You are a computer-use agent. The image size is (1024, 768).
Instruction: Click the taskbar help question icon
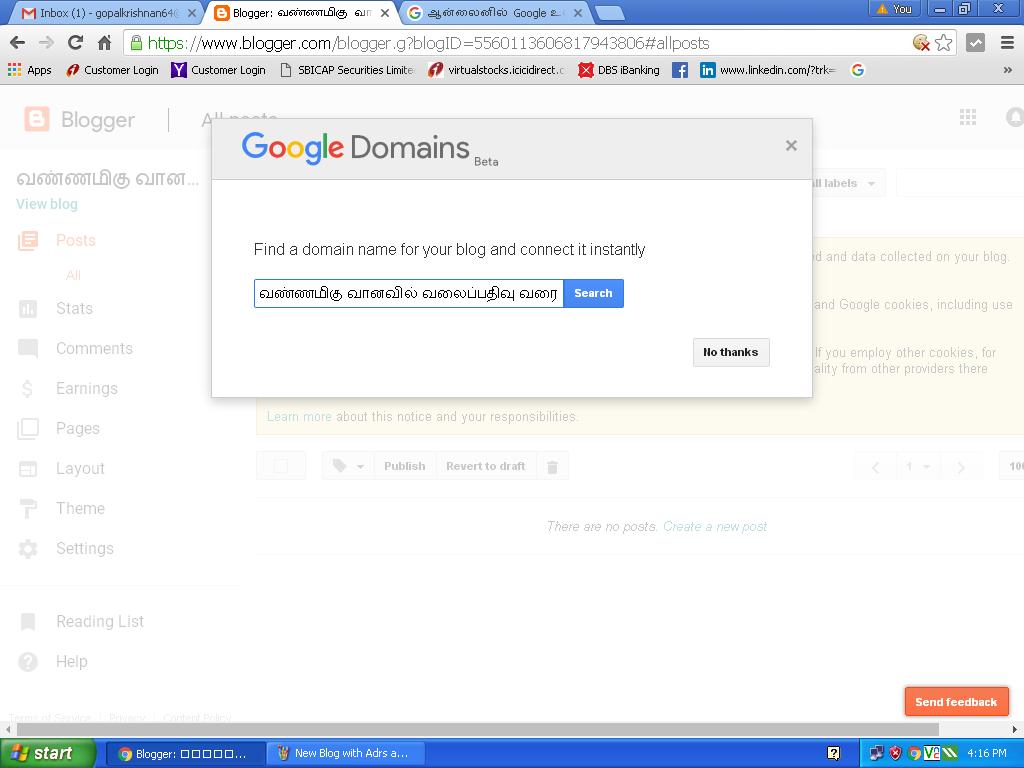(833, 753)
